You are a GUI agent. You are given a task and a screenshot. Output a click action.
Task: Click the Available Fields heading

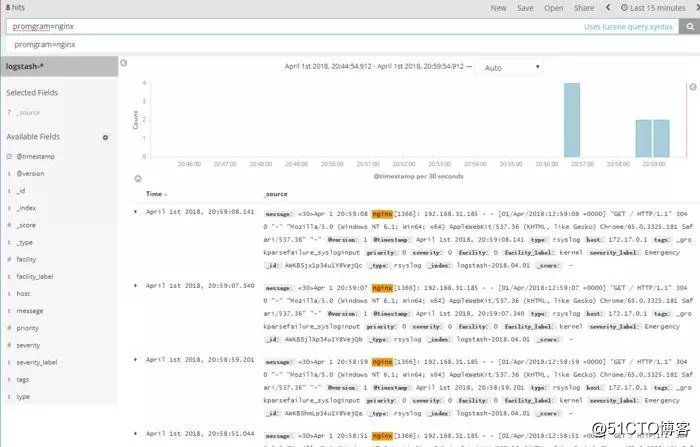[33, 137]
